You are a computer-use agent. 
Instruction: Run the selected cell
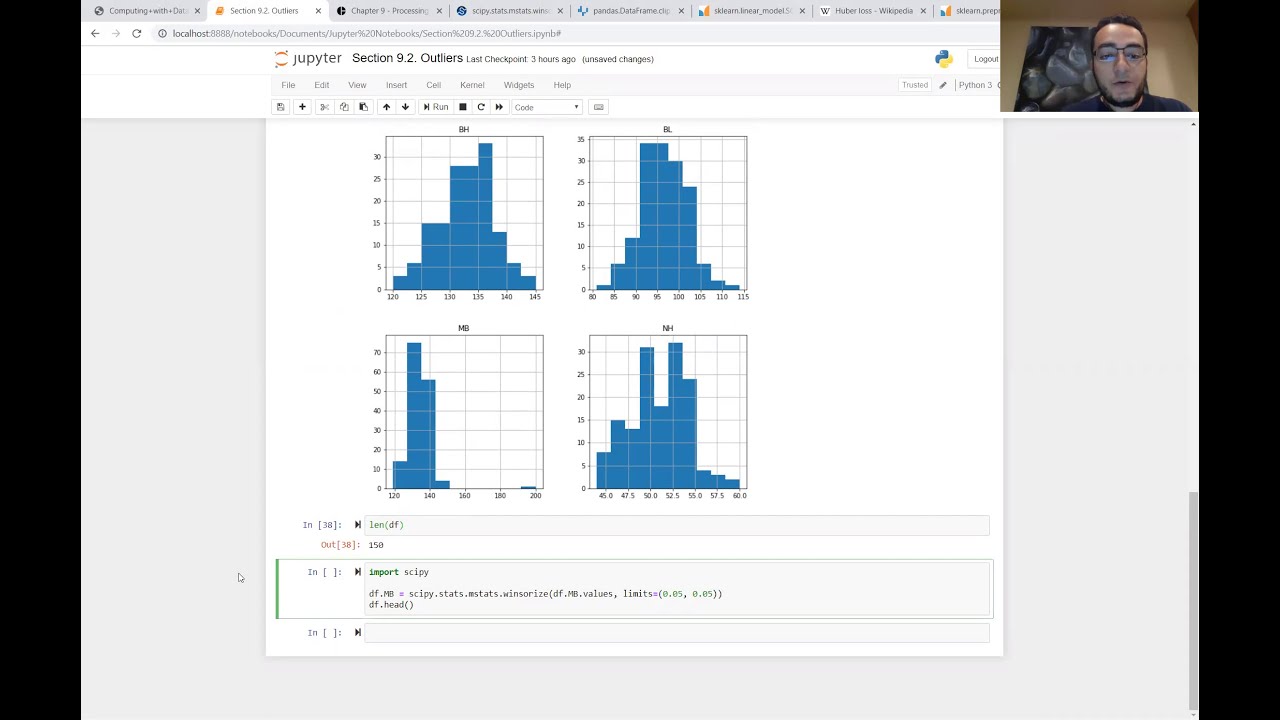tap(435, 107)
